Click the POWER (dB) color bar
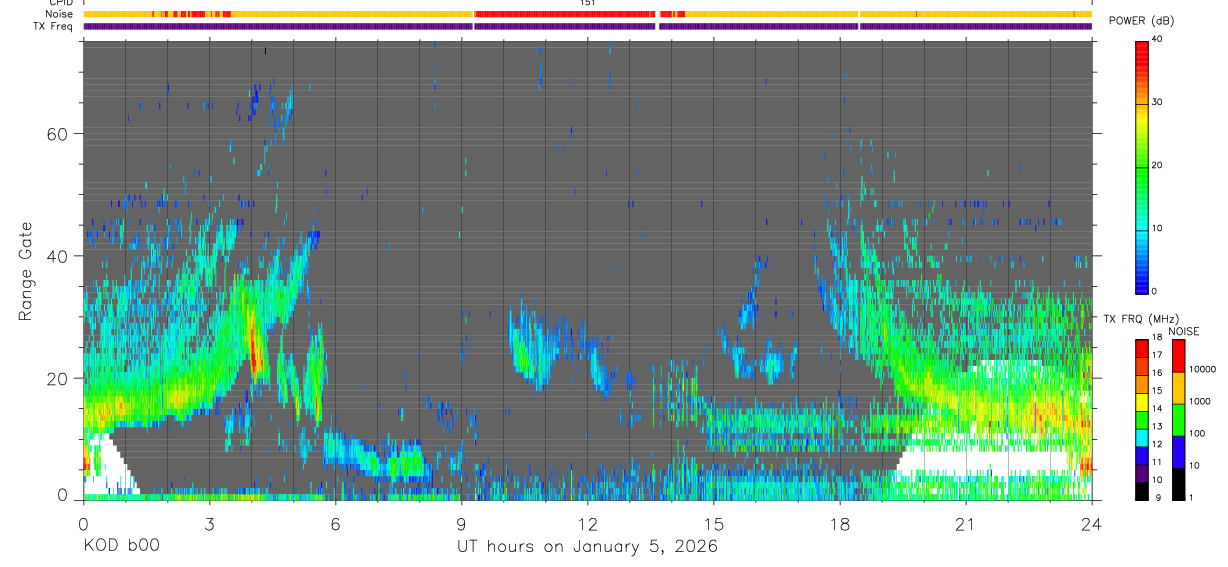The width and height of the screenshot is (1228, 567). pos(1142,166)
